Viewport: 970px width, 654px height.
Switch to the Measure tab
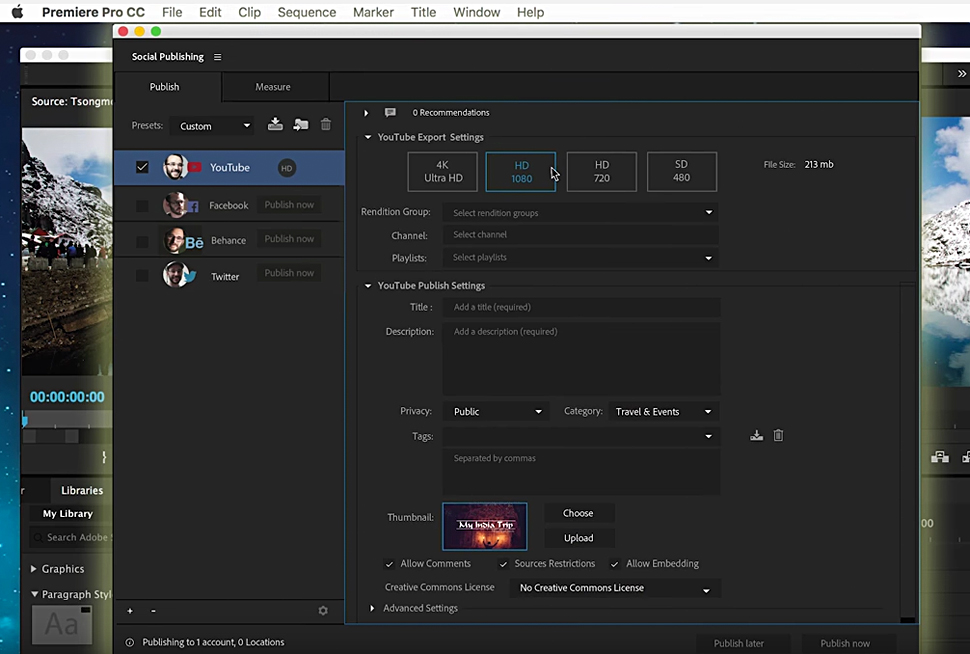[x=273, y=87]
